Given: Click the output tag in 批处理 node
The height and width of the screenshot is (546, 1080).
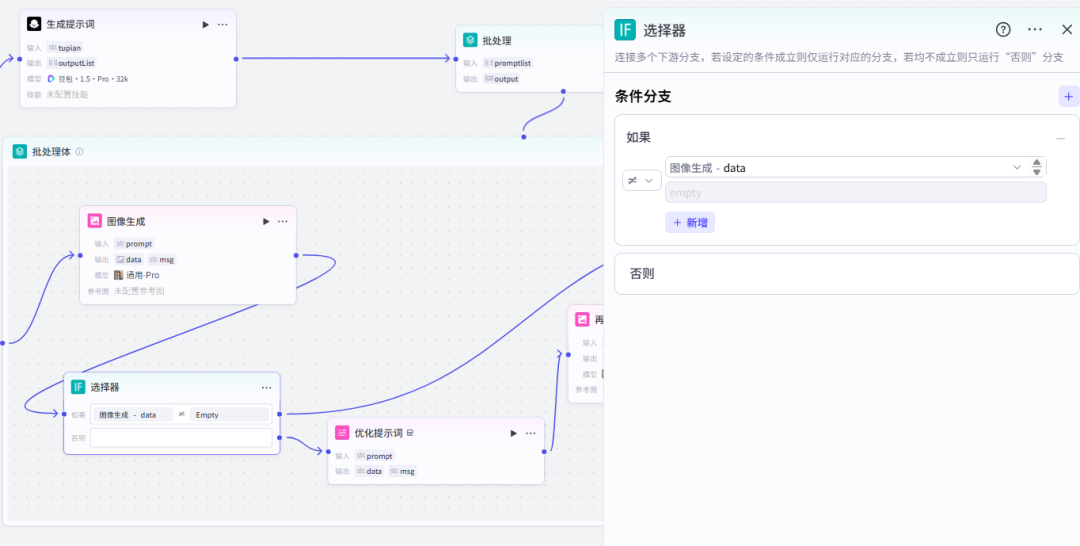Looking at the screenshot, I should click(x=501, y=78).
